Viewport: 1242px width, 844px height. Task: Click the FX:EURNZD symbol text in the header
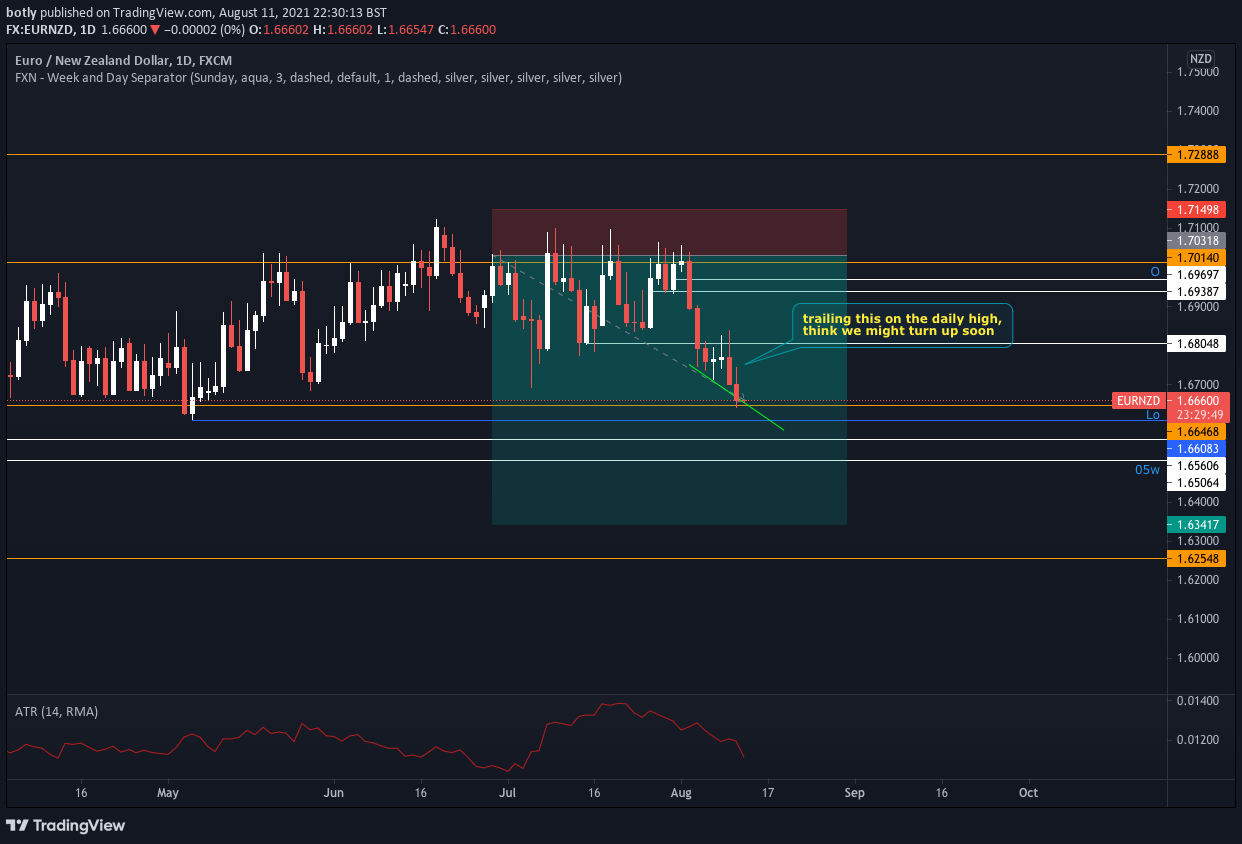tap(42, 30)
